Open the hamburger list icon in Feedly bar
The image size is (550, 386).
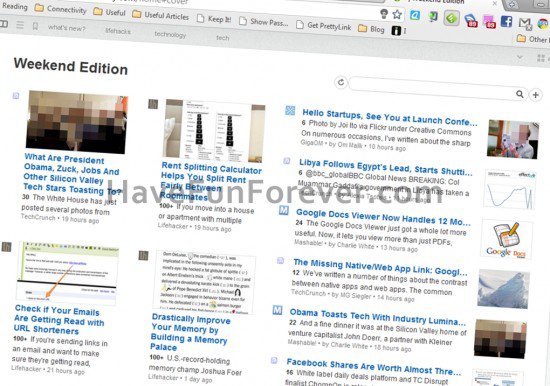20,25
